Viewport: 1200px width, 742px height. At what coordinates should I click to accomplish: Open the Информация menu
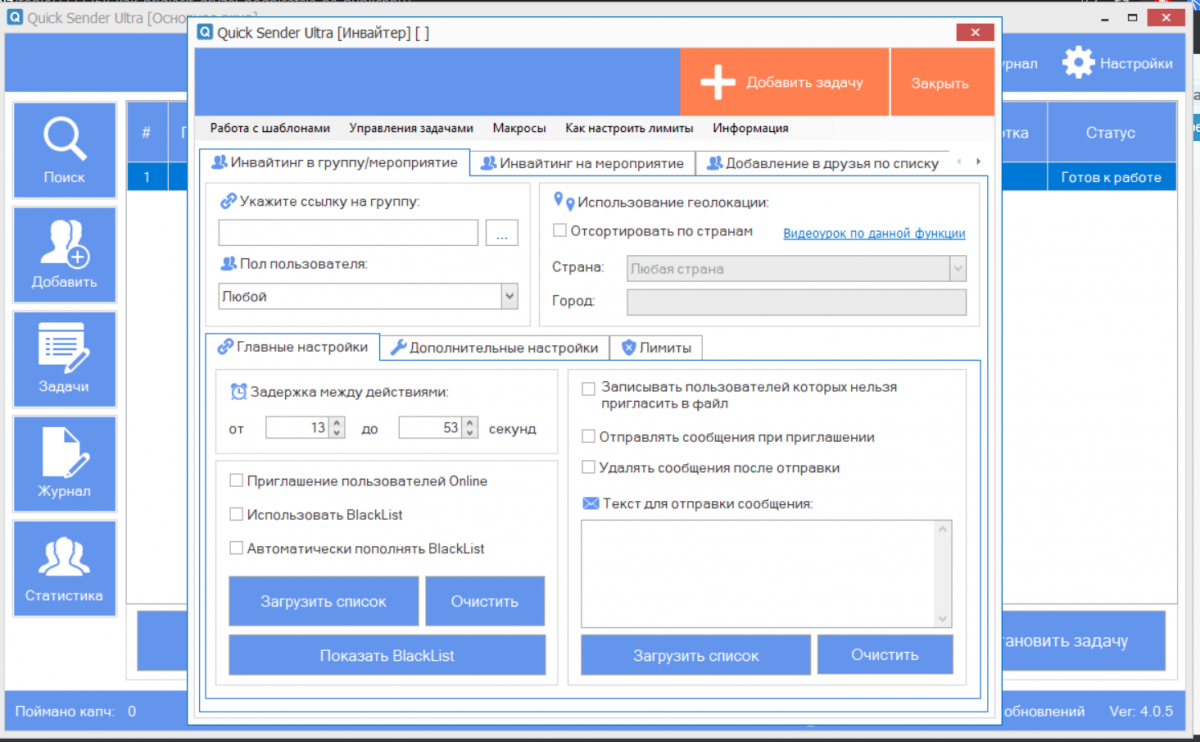tap(750, 128)
